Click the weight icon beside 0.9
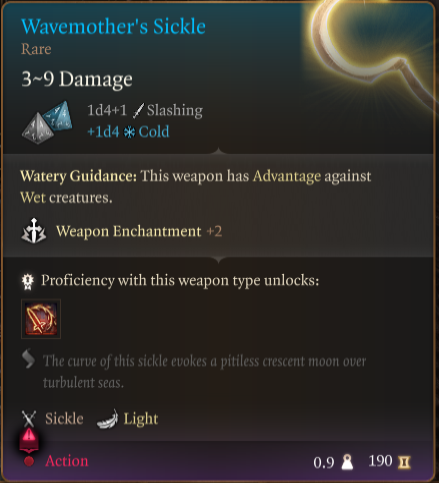The width and height of the screenshot is (439, 483). tap(347, 462)
